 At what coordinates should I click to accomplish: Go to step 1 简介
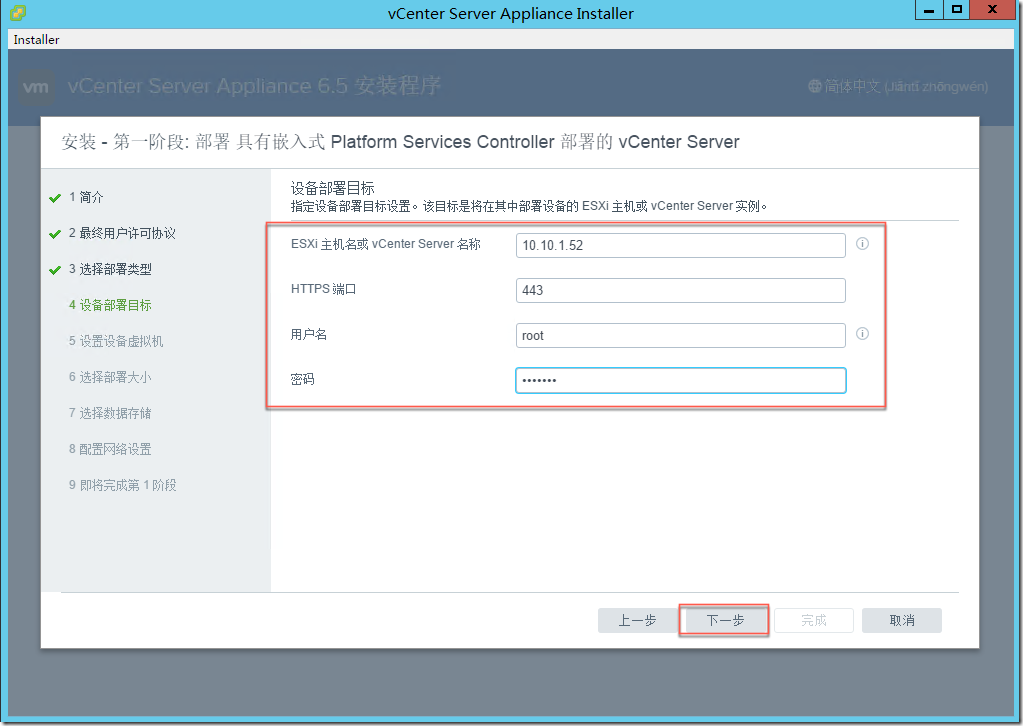(x=86, y=197)
